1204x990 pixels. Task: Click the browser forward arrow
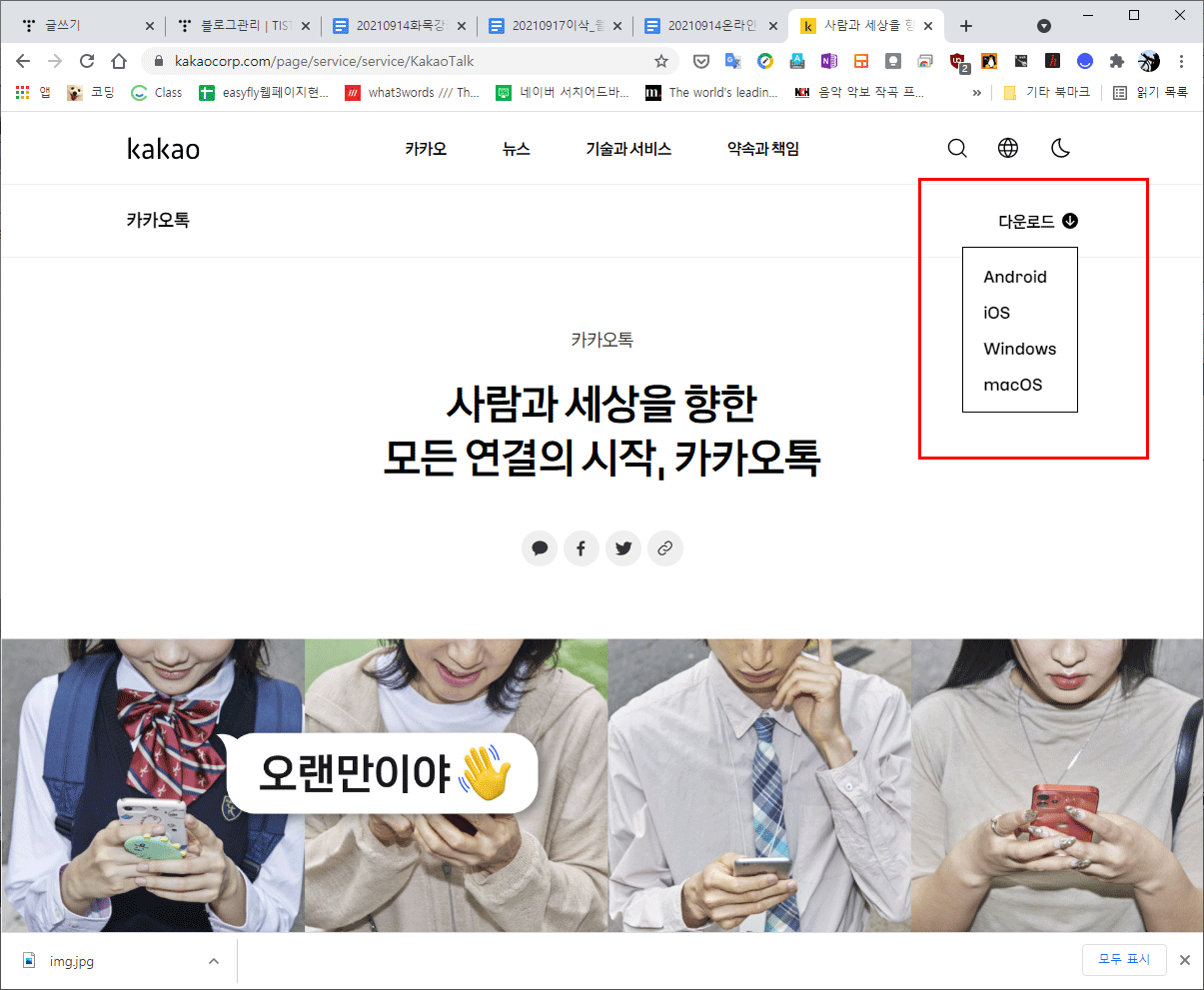(55, 61)
